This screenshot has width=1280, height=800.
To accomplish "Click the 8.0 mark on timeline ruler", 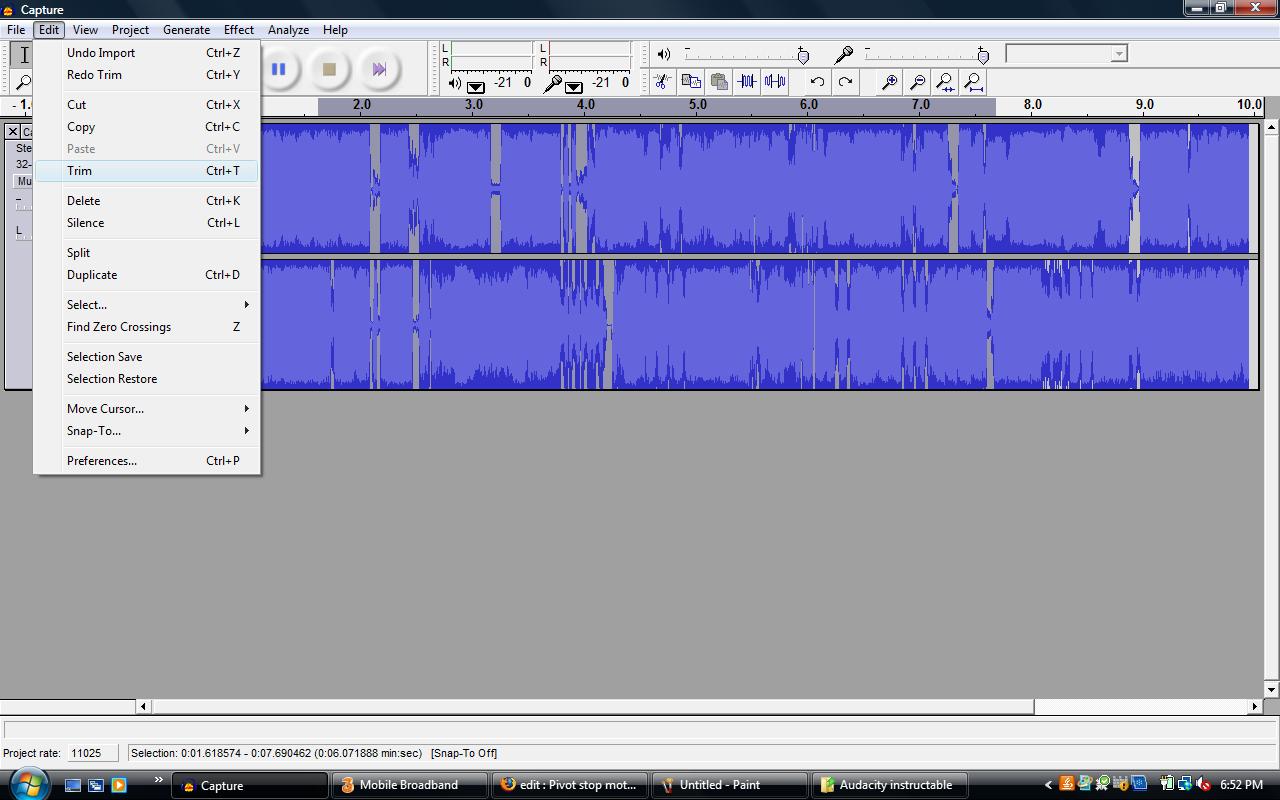I will pyautogui.click(x=1032, y=104).
